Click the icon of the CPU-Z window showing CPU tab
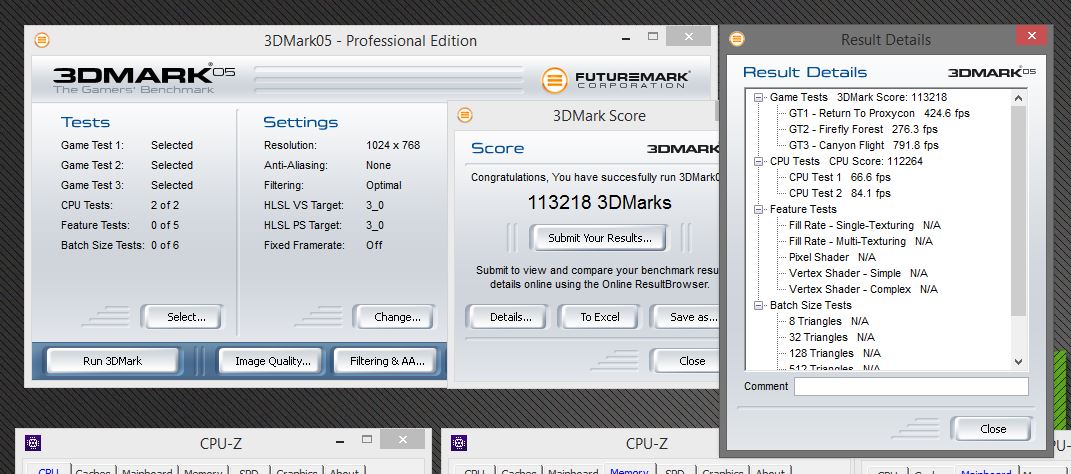This screenshot has width=1071, height=474. point(33,443)
